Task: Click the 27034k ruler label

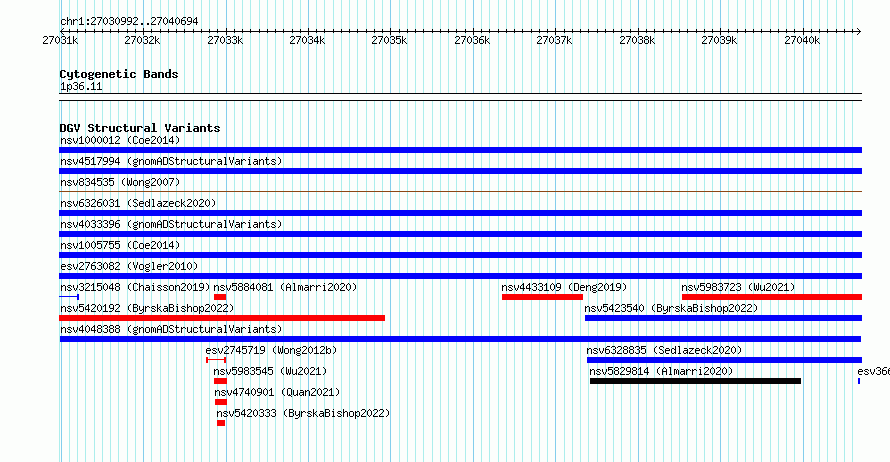Action: pyautogui.click(x=307, y=40)
